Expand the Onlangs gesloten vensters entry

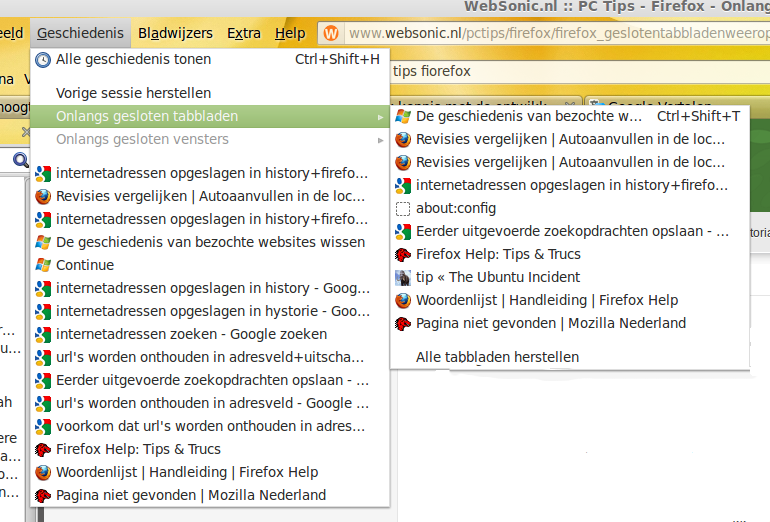[x=210, y=139]
